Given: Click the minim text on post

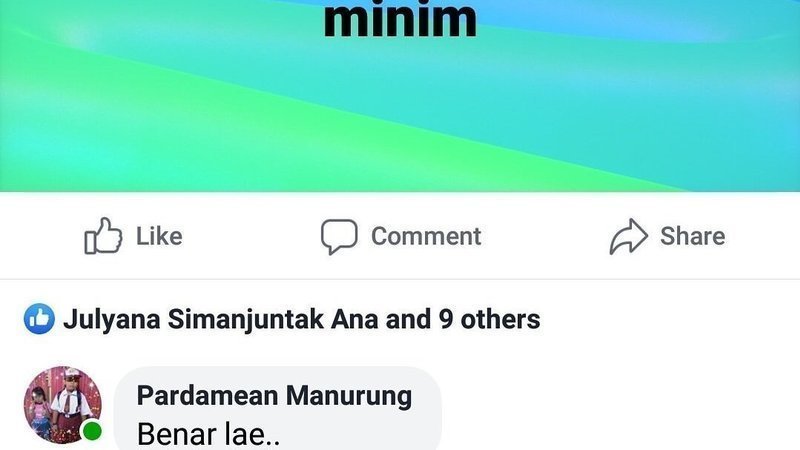Looking at the screenshot, I should tap(400, 20).
